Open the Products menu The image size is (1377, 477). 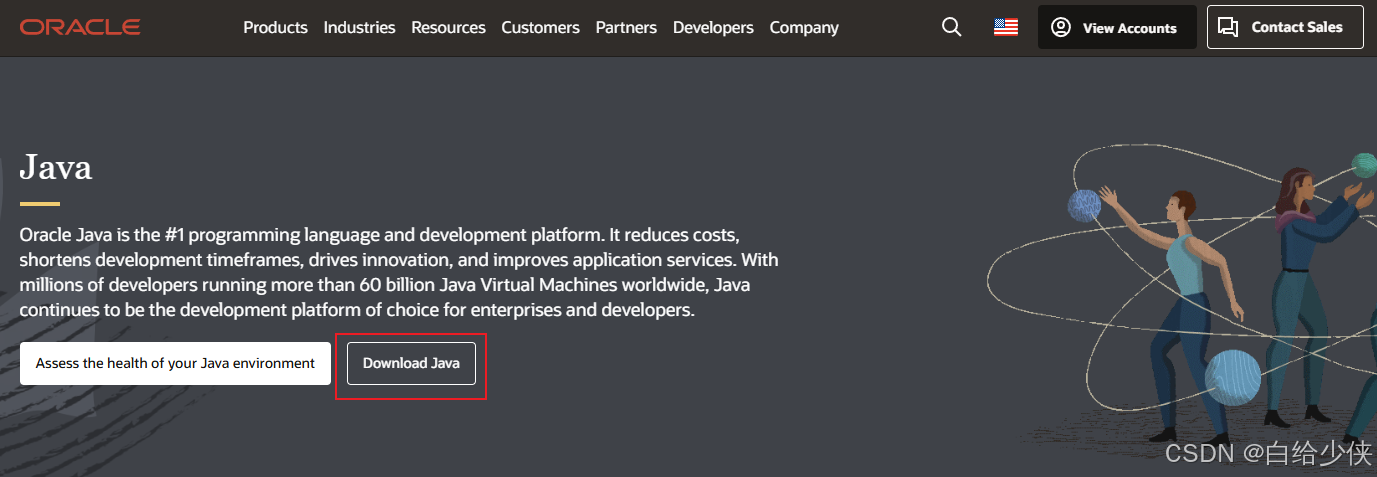[x=275, y=27]
